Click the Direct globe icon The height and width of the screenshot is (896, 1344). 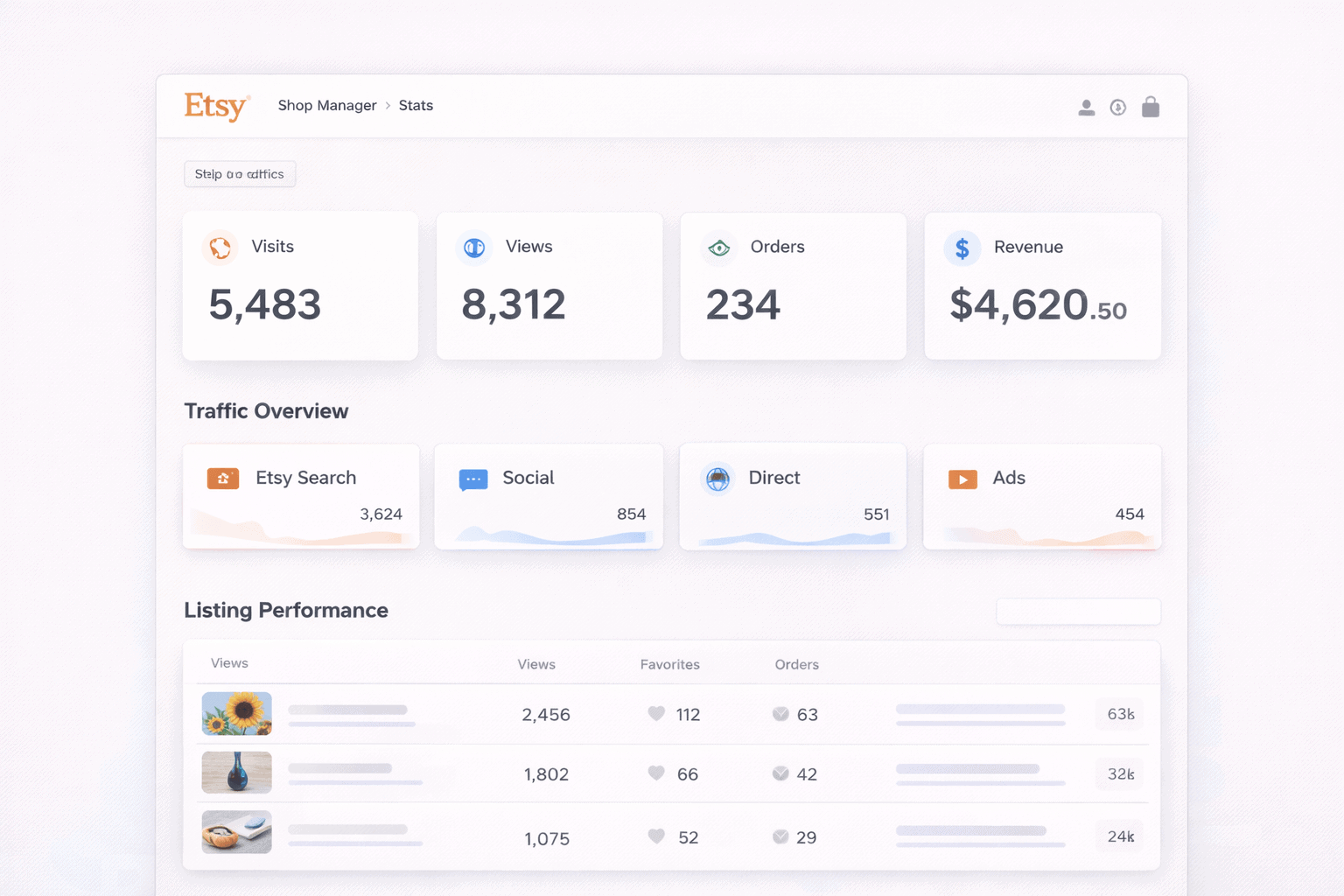point(717,479)
